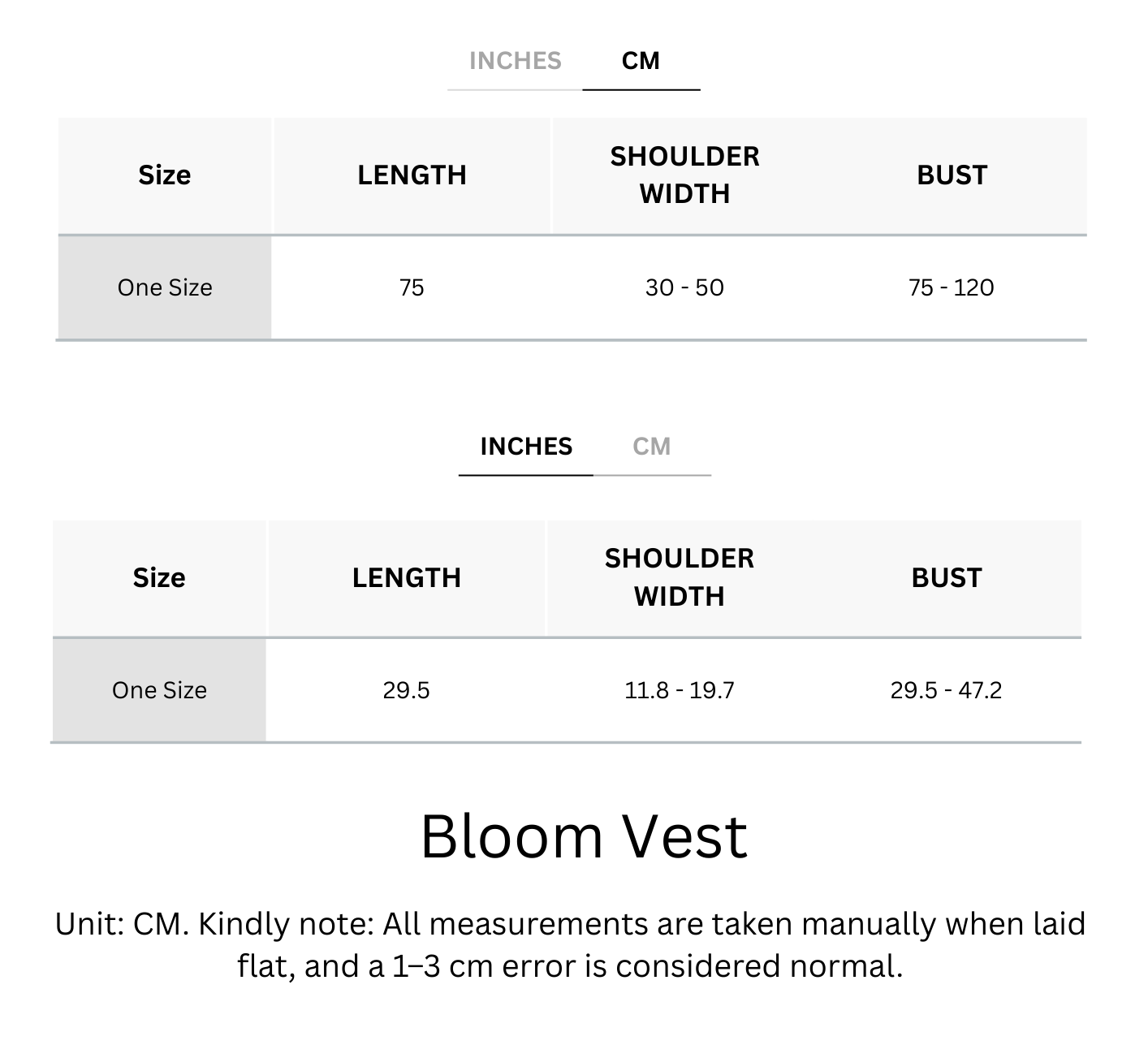This screenshot has width=1148, height=1045.
Task: Select the length value 29.5 cell
Action: click(406, 690)
